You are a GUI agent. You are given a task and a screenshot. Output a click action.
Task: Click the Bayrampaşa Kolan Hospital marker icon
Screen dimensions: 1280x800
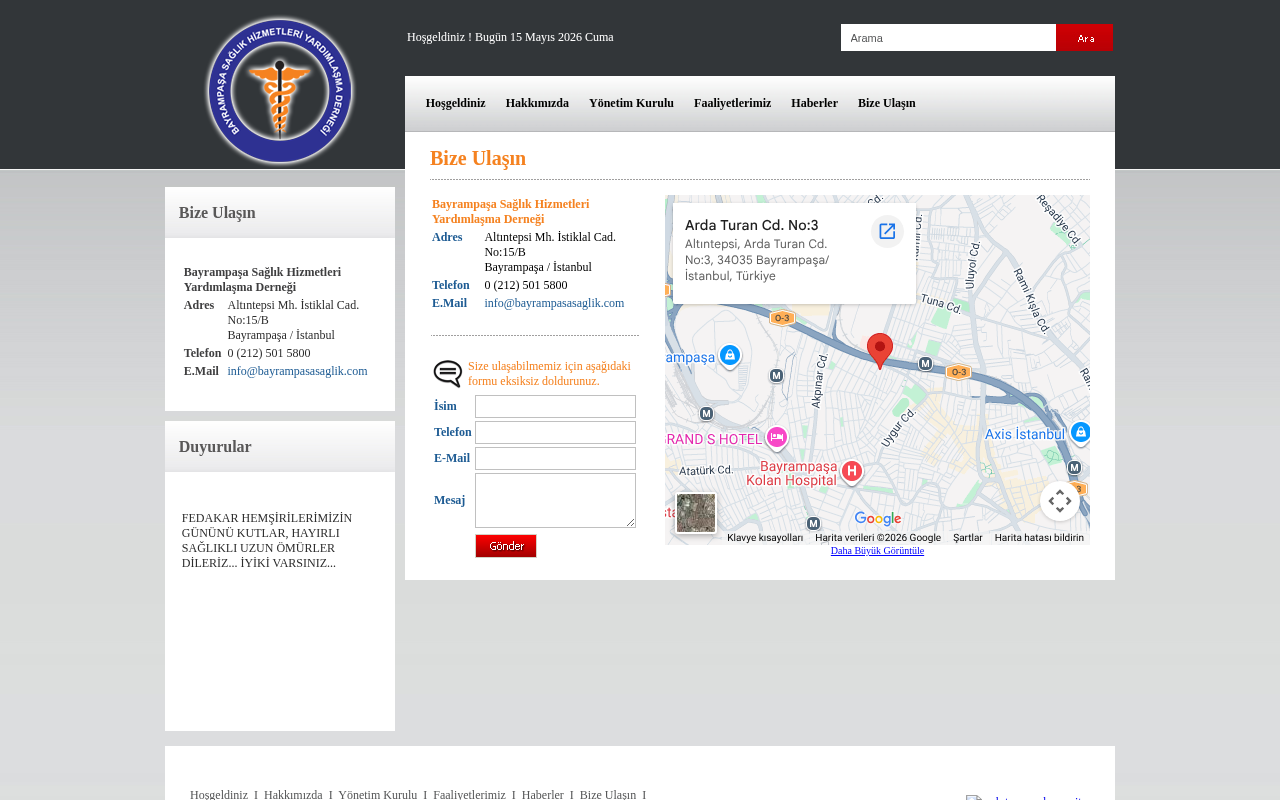click(852, 471)
